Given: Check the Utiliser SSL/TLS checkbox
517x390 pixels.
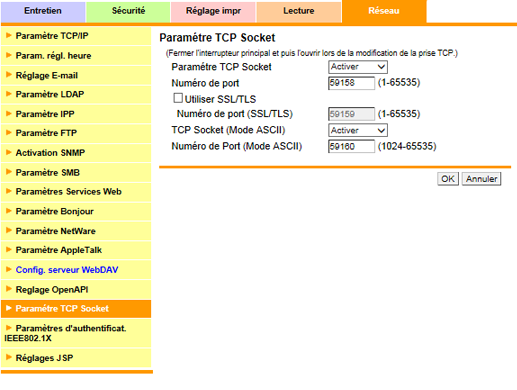Looking at the screenshot, I should pyautogui.click(x=178, y=98).
